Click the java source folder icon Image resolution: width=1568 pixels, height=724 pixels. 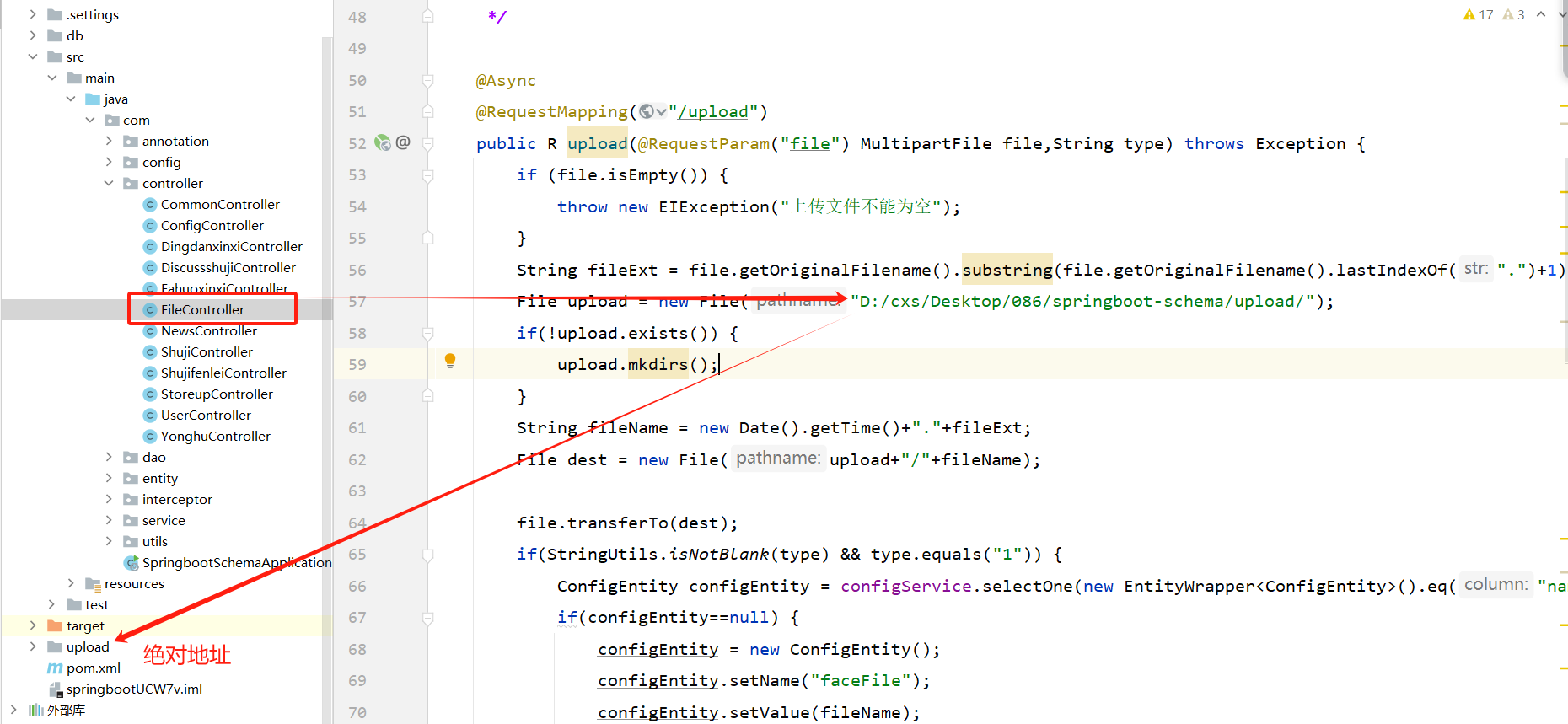(x=93, y=99)
